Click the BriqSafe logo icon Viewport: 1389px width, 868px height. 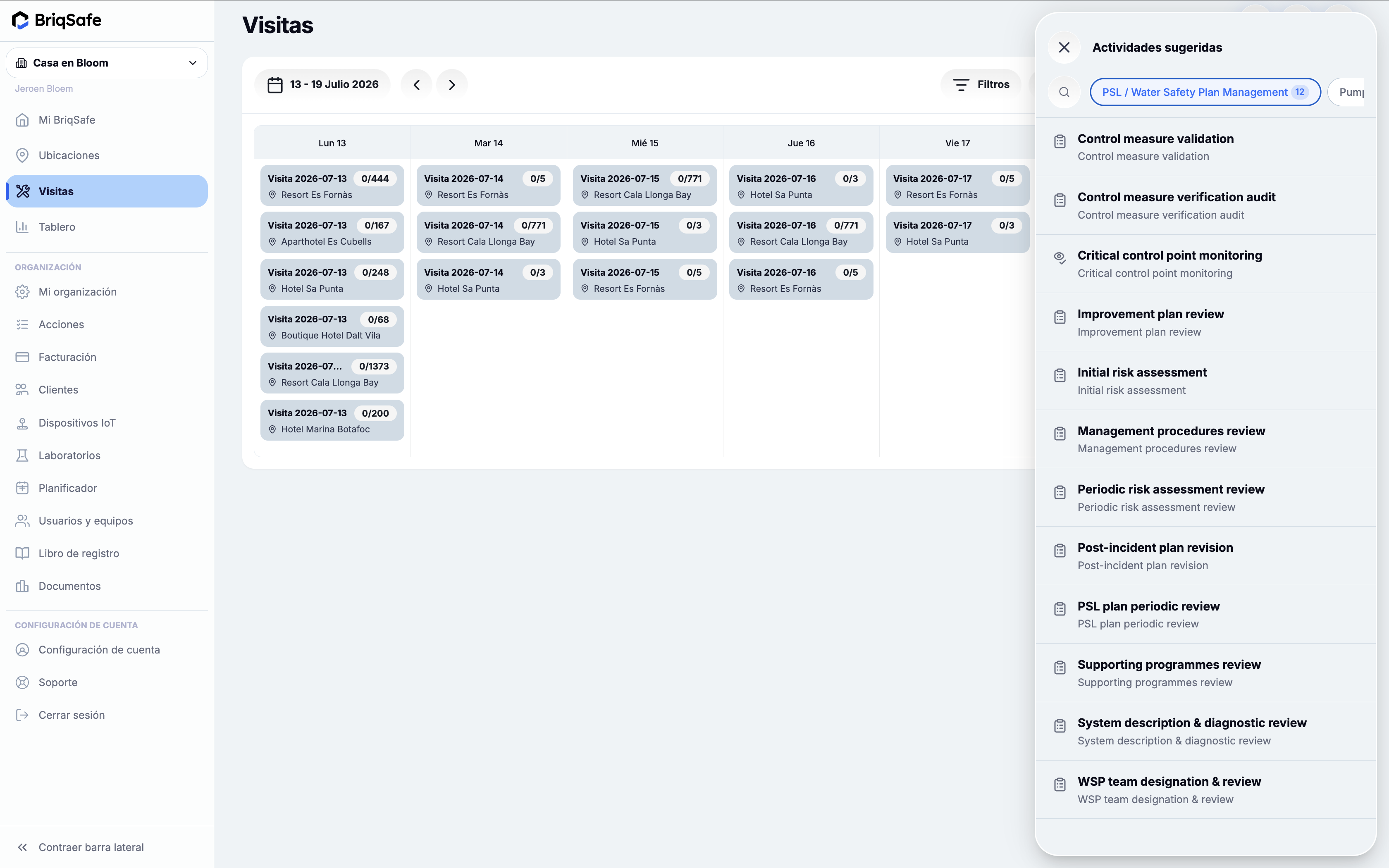coord(20,20)
